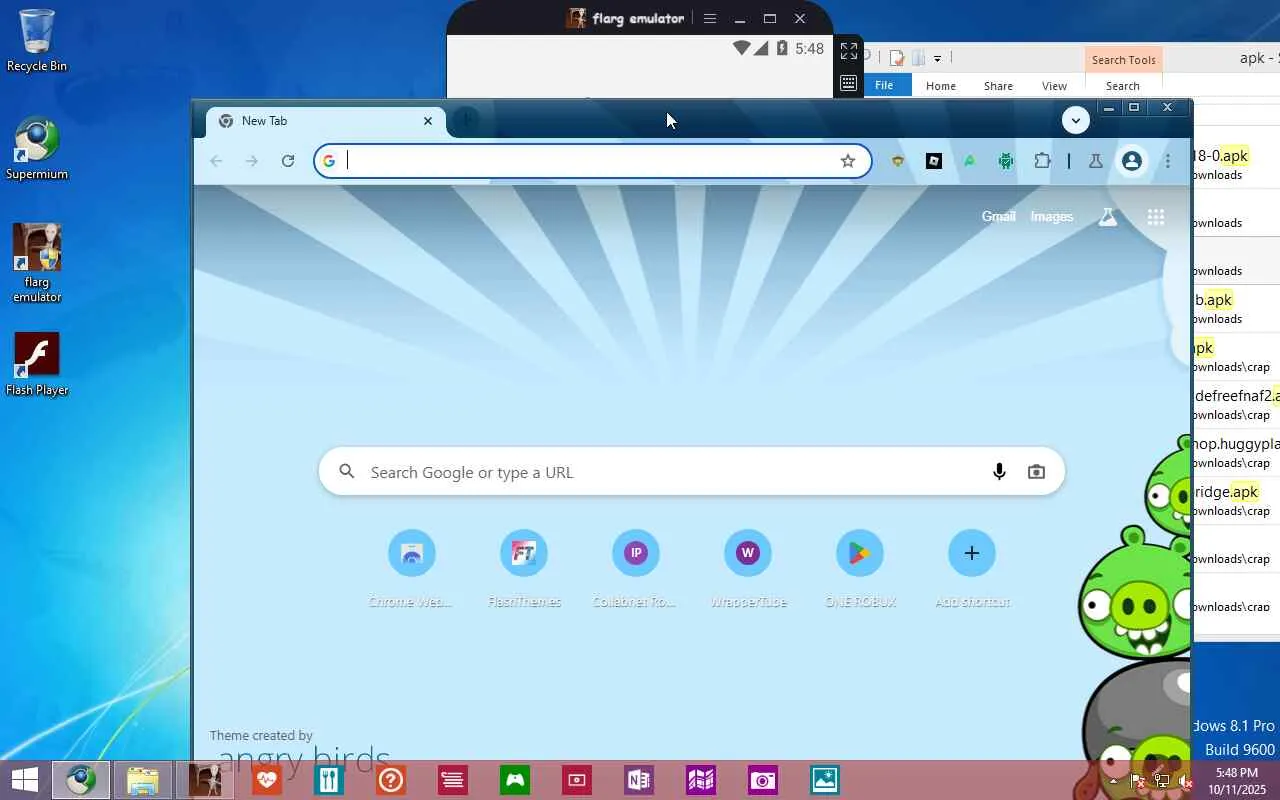Screen dimensions: 1280x800
Task: Go back in Chrome
Action: pyautogui.click(x=216, y=161)
